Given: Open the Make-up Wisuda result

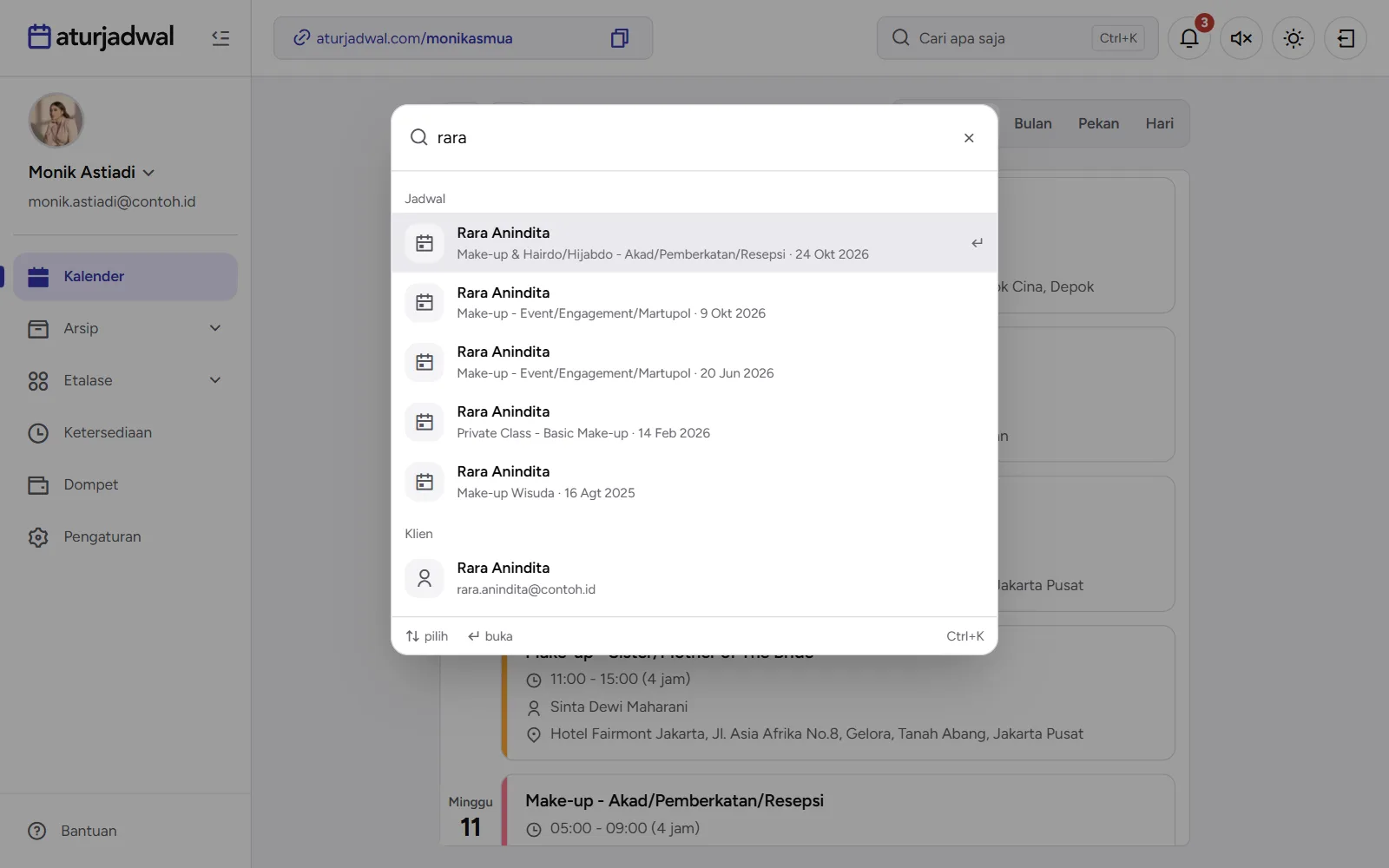Looking at the screenshot, I should [694, 482].
